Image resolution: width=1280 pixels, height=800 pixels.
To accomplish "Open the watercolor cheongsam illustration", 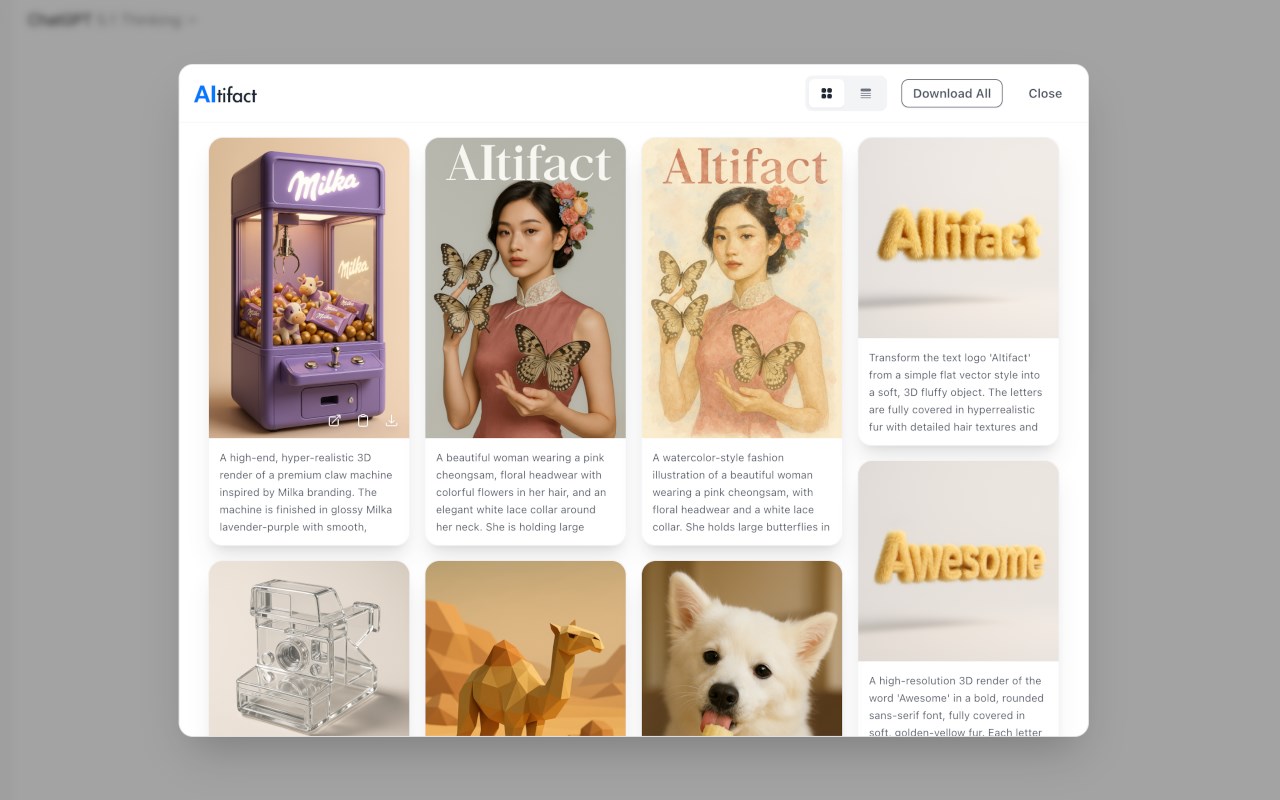I will tap(742, 288).
